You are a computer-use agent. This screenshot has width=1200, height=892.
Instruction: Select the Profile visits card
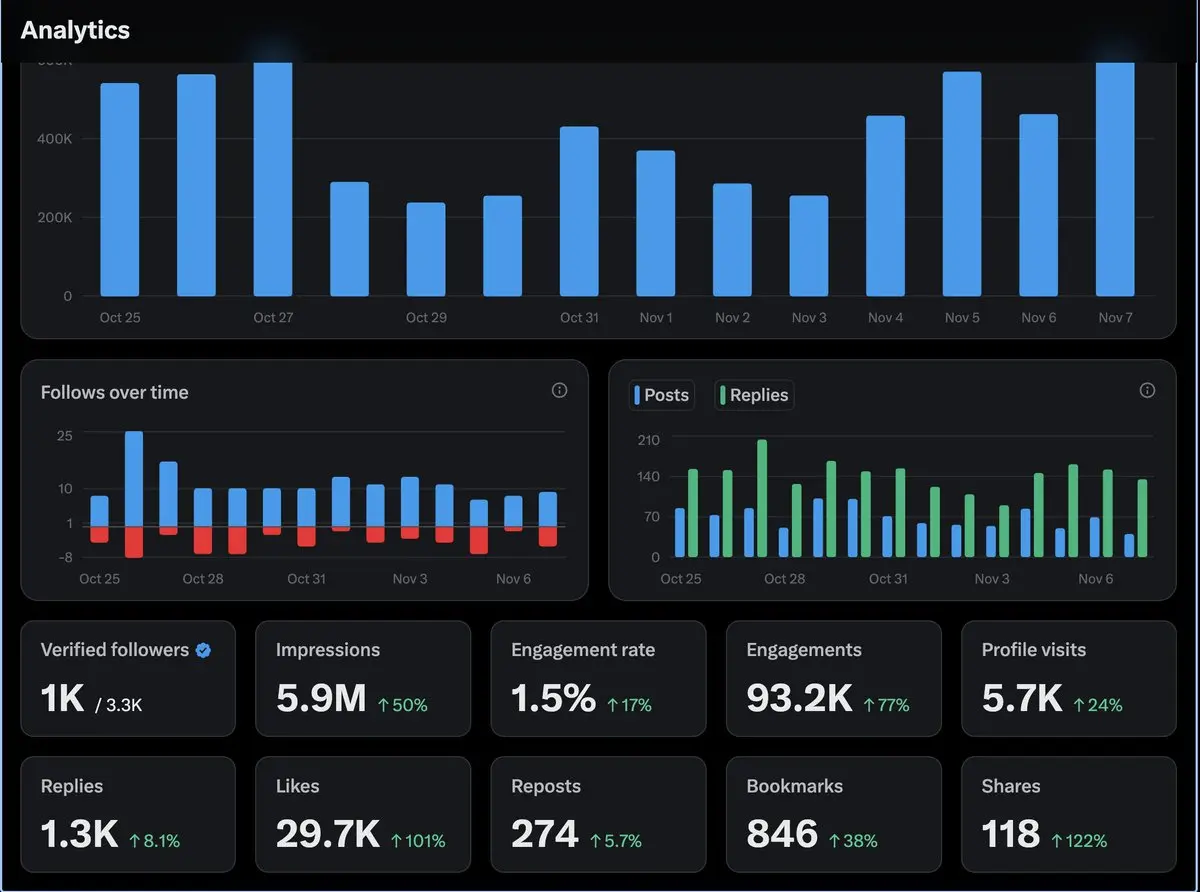1069,679
